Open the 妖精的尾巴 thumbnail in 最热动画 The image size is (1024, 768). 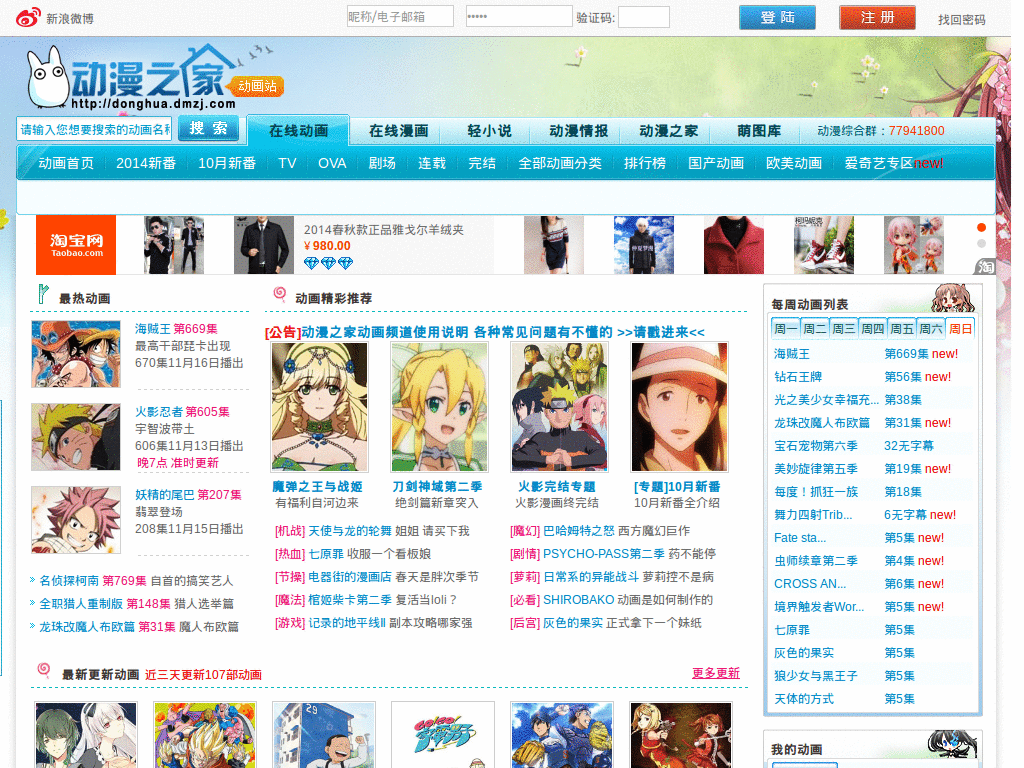[x=76, y=520]
